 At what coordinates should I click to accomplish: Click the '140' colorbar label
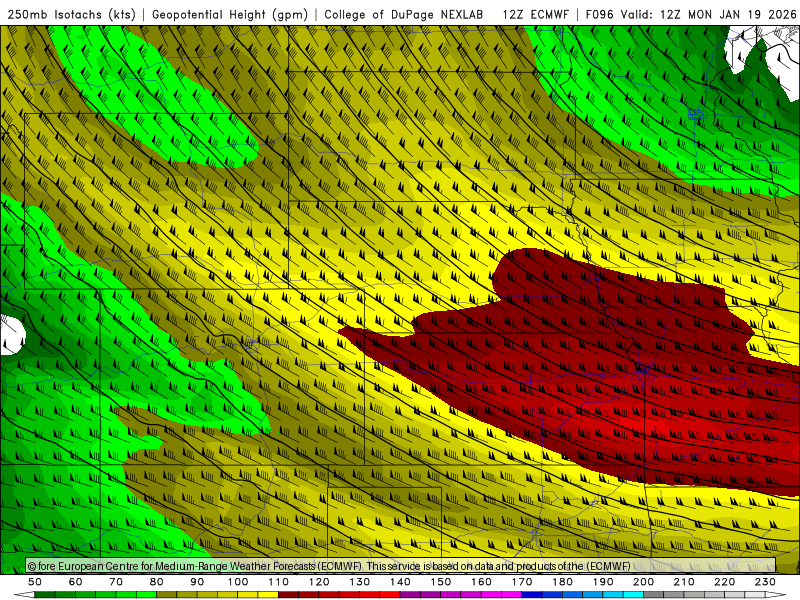(400, 582)
